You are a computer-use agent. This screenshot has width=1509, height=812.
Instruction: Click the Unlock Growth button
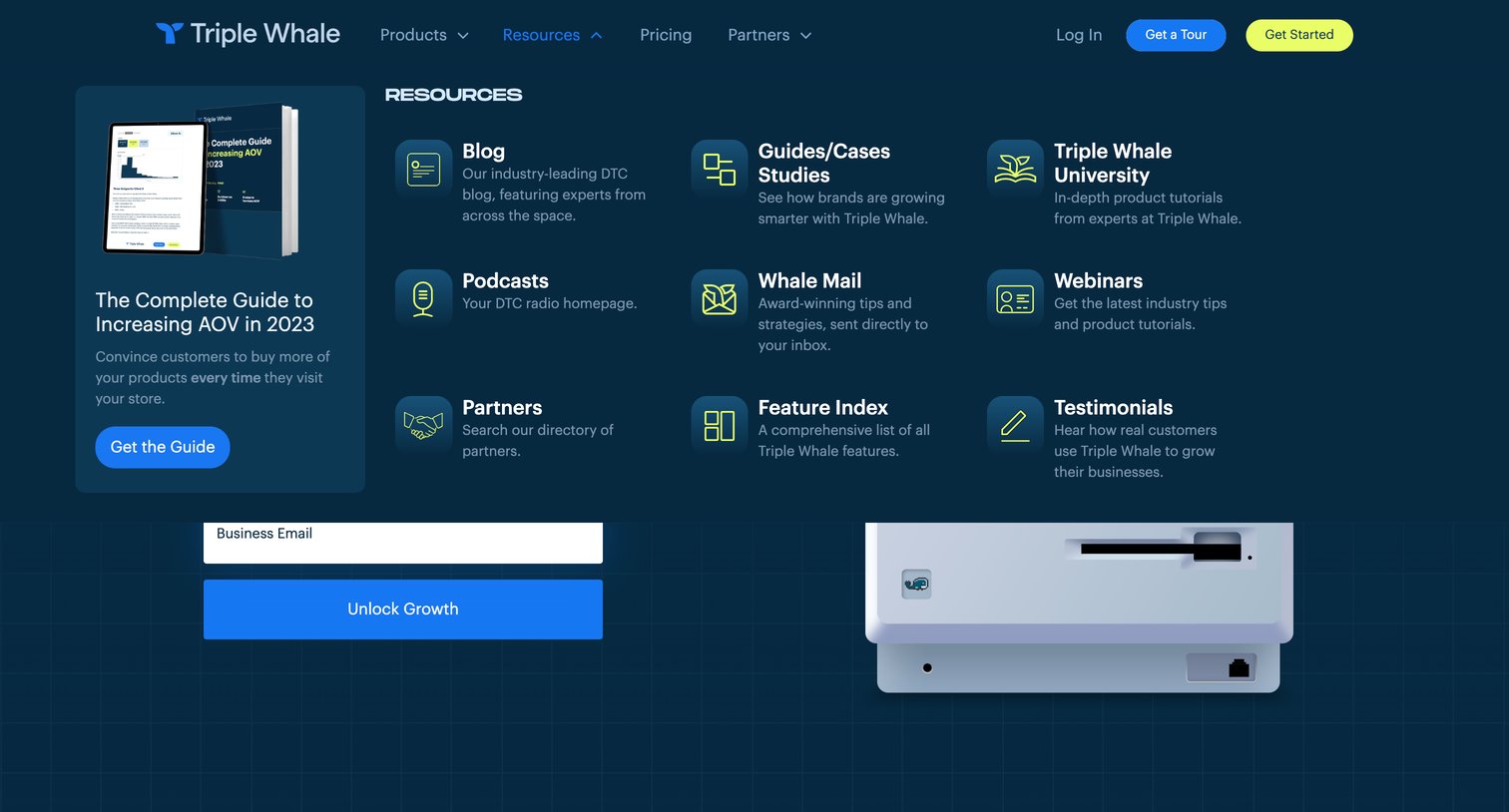click(403, 609)
